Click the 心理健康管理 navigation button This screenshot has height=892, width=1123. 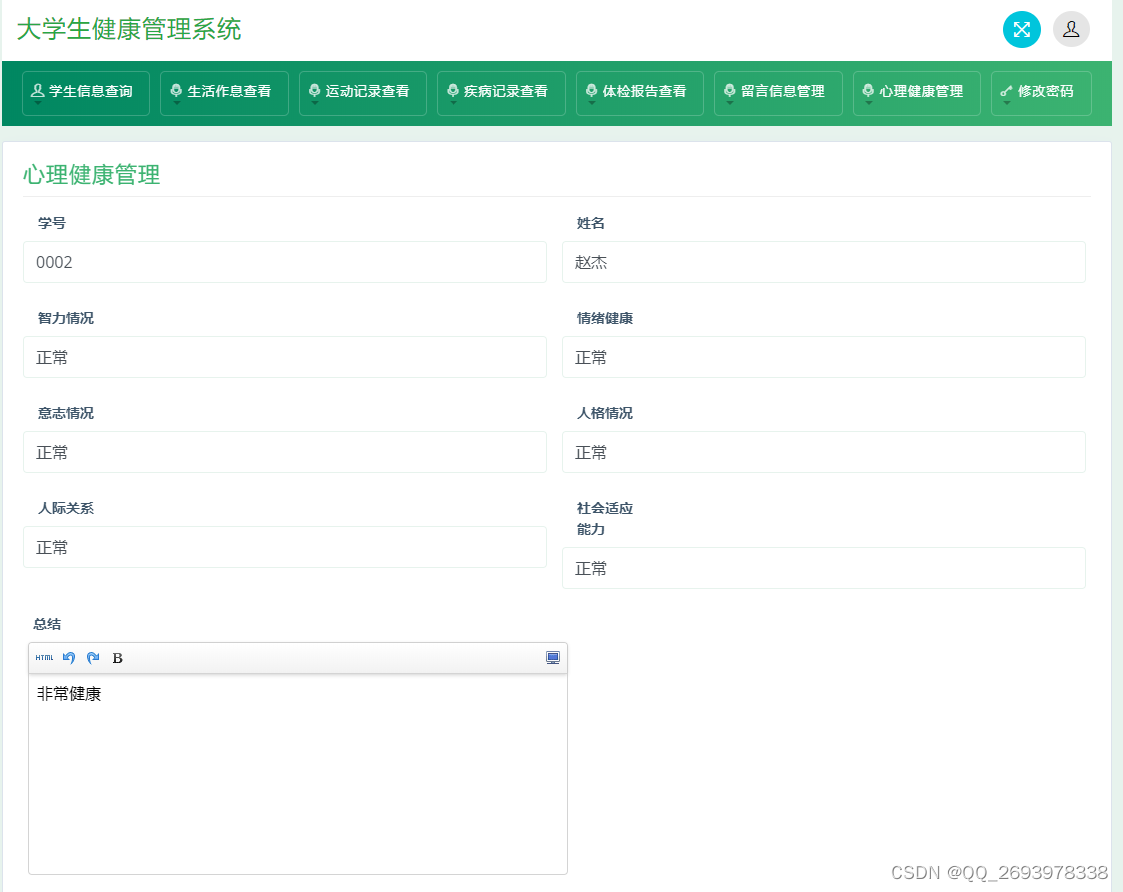916,92
